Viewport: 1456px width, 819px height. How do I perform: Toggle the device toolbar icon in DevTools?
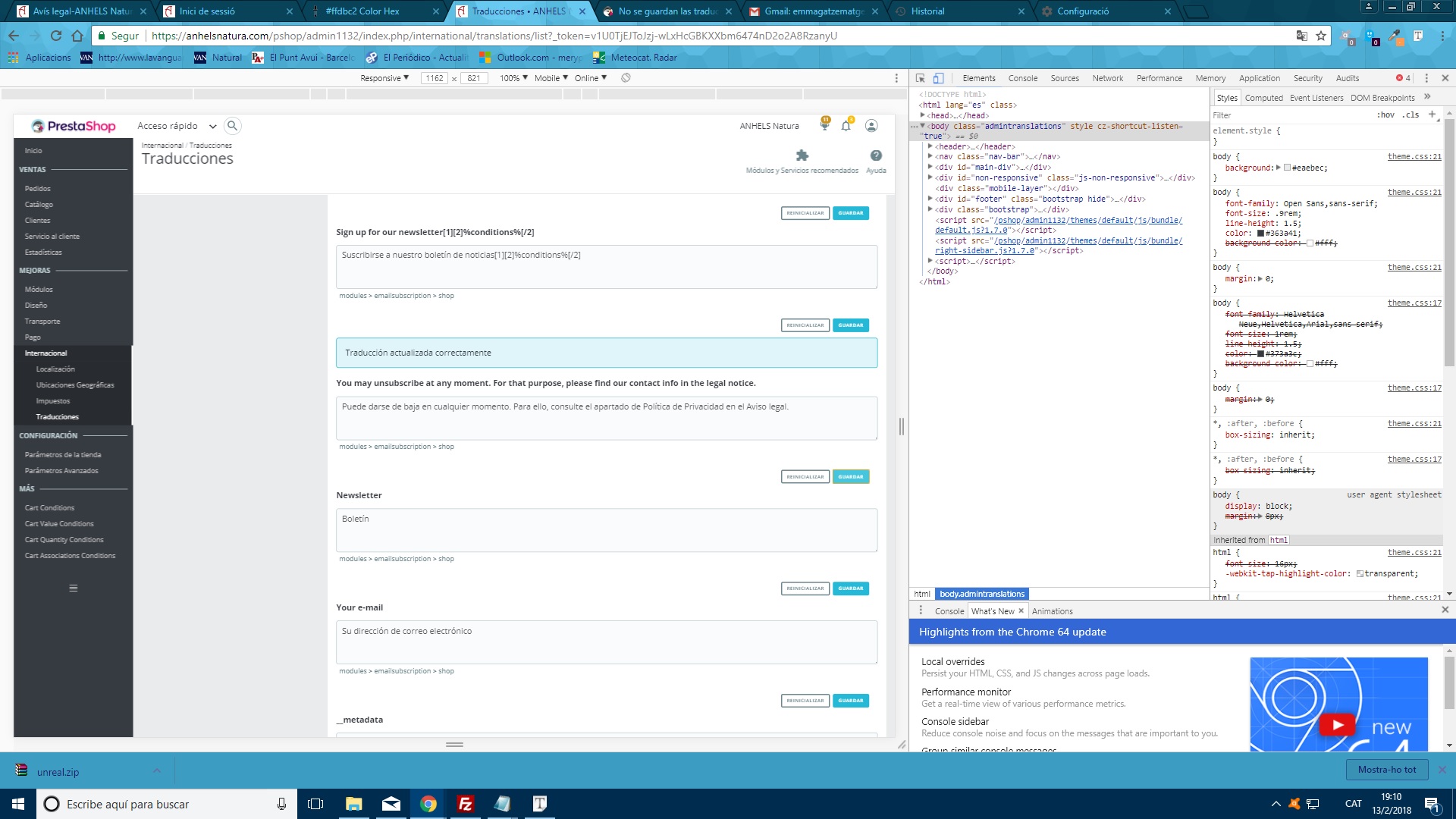[938, 78]
